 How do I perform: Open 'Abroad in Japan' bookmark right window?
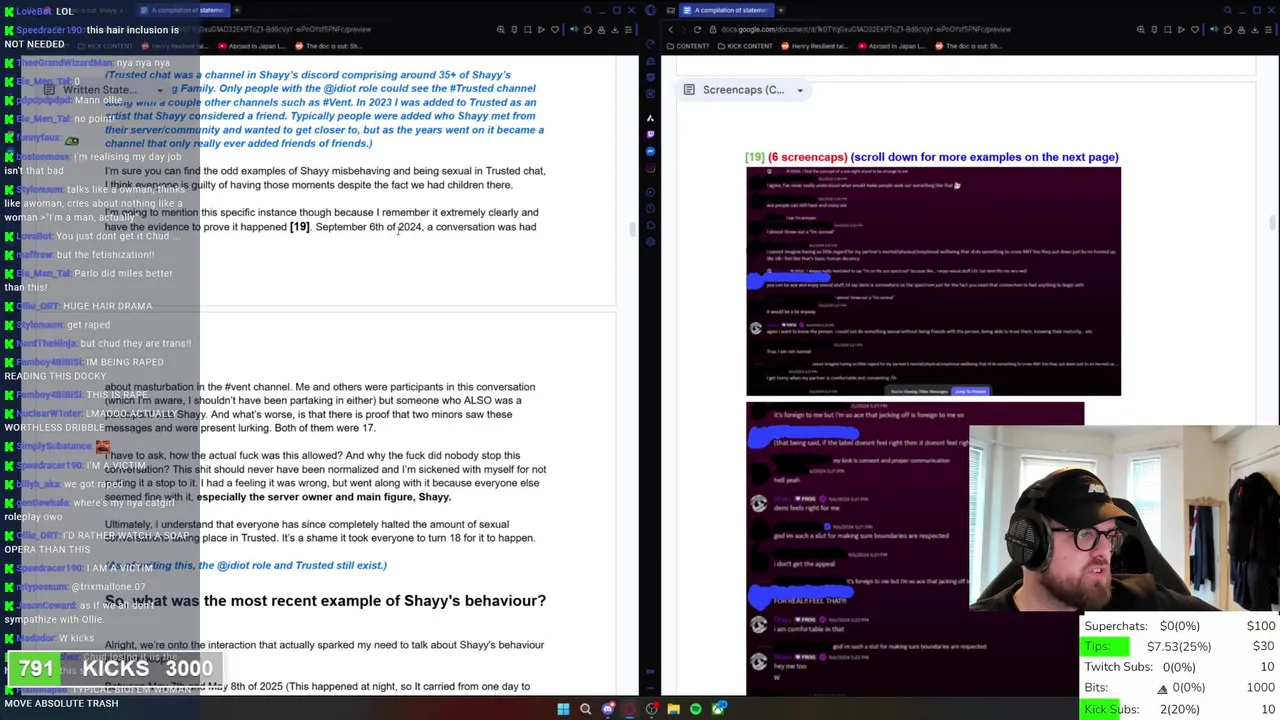click(x=891, y=46)
